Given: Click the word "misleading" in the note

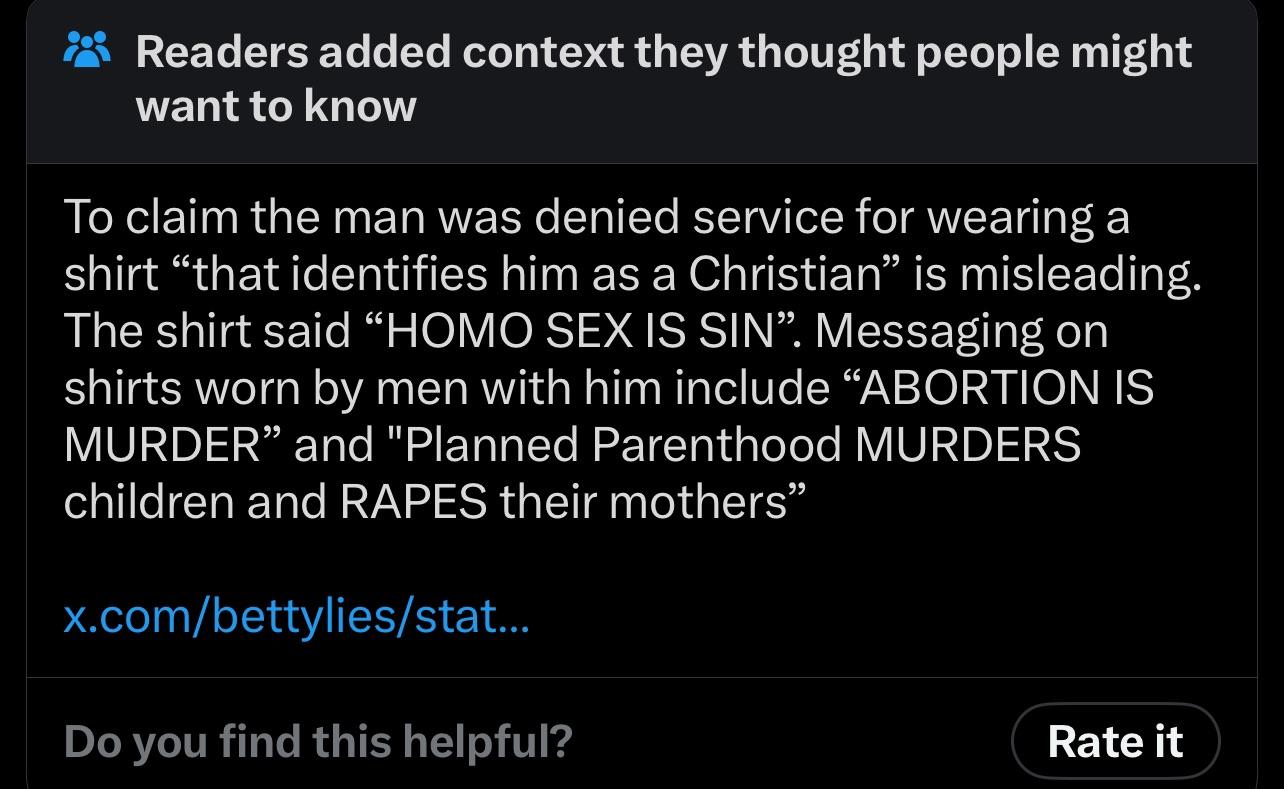Looking at the screenshot, I should click(x=1078, y=274).
